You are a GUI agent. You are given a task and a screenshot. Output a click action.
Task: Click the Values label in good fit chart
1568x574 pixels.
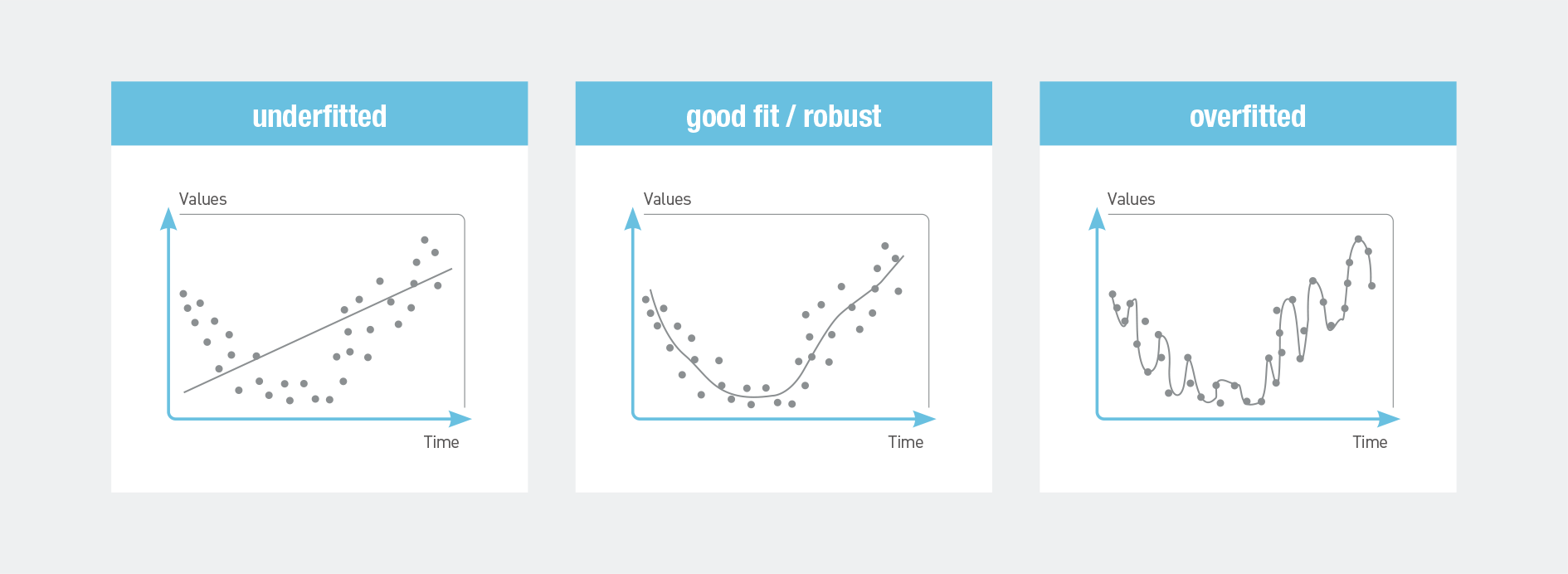pos(667,199)
